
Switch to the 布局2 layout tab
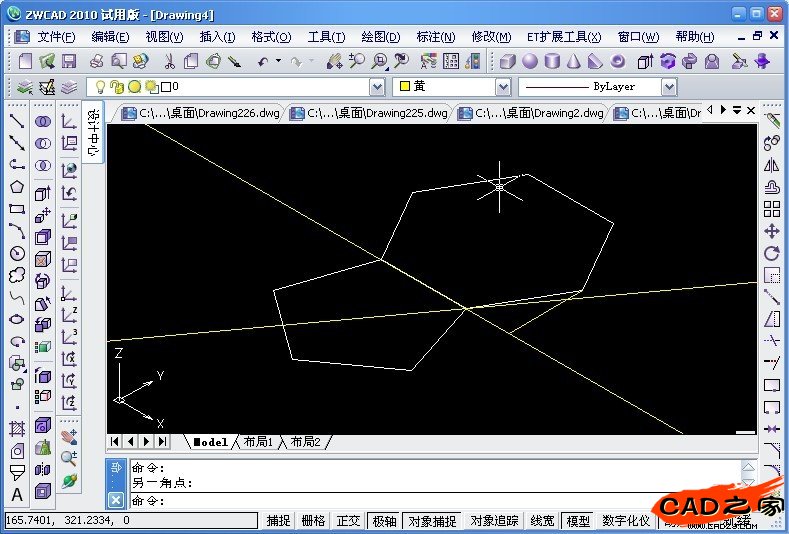(x=305, y=442)
